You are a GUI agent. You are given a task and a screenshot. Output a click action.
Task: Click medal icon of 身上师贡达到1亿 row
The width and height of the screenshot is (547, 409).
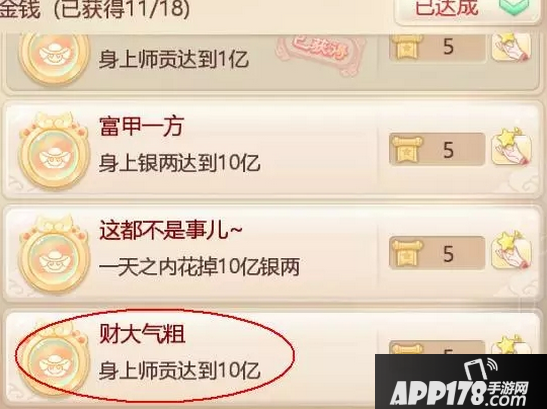[x=53, y=58]
